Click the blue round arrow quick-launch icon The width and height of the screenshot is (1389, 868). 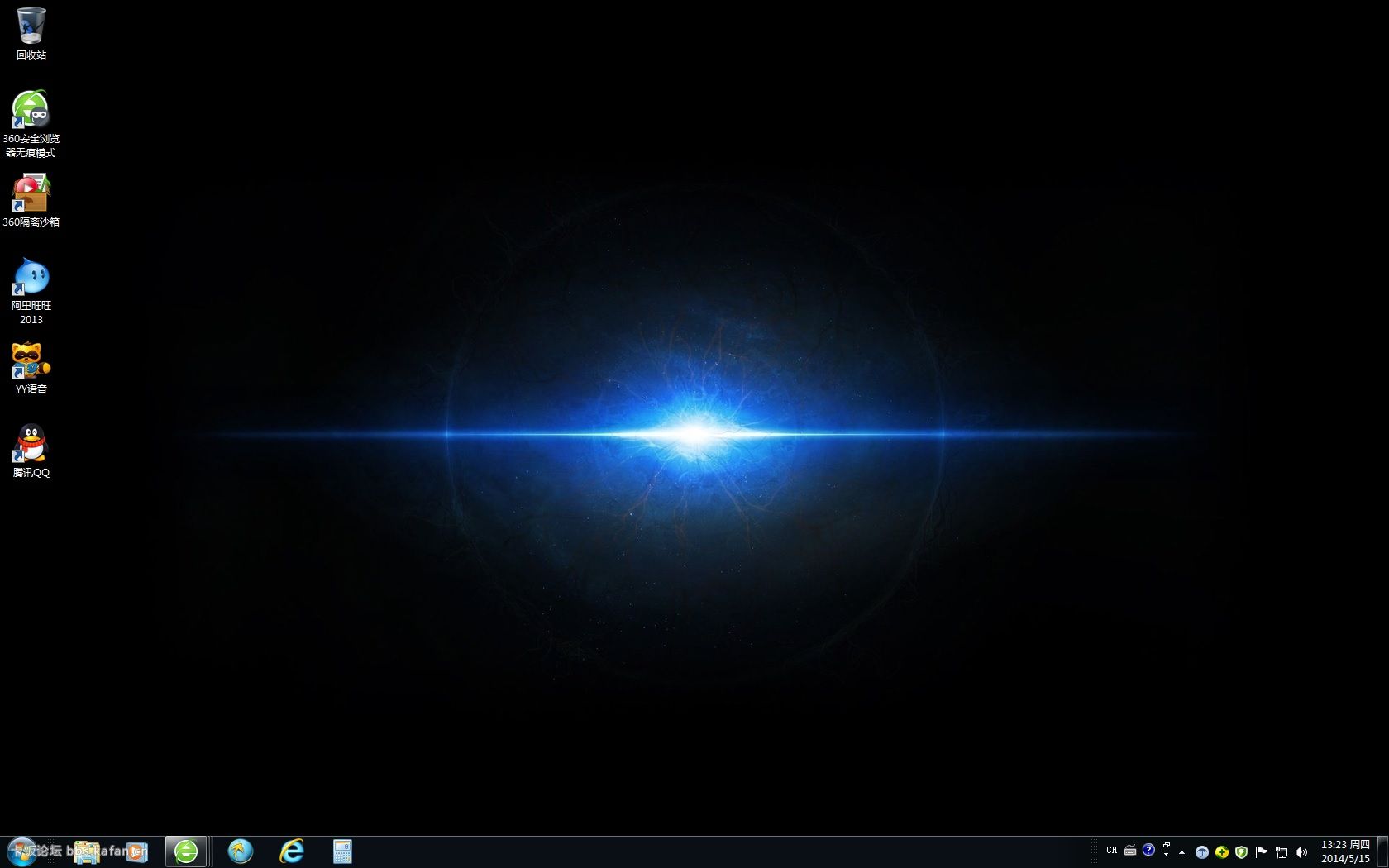coord(241,851)
